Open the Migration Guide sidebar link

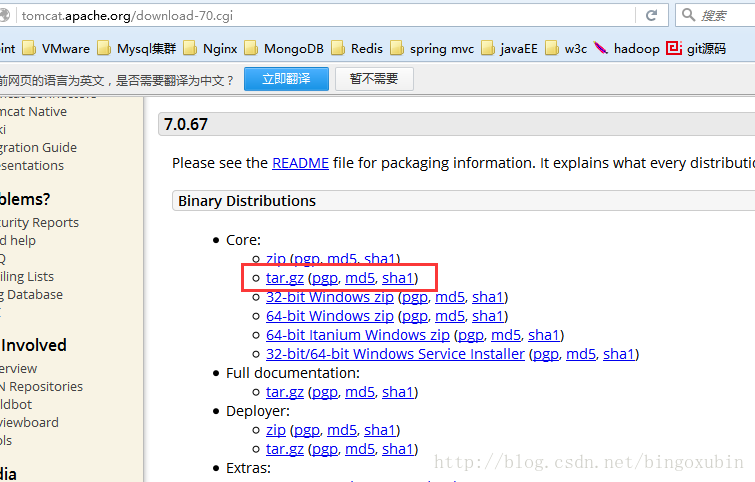tap(38, 147)
